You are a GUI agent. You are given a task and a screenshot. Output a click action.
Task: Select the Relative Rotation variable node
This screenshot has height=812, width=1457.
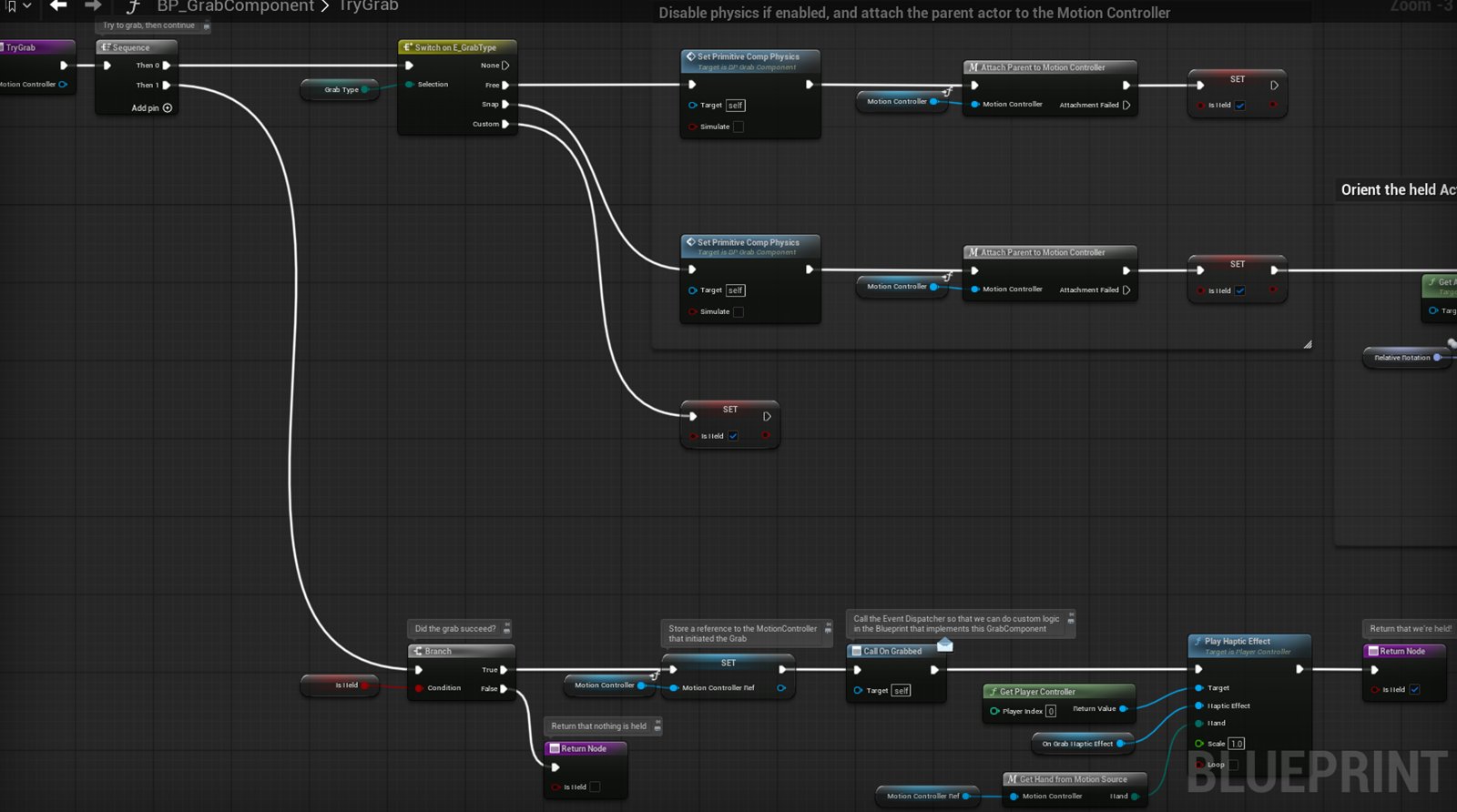pyautogui.click(x=1407, y=358)
